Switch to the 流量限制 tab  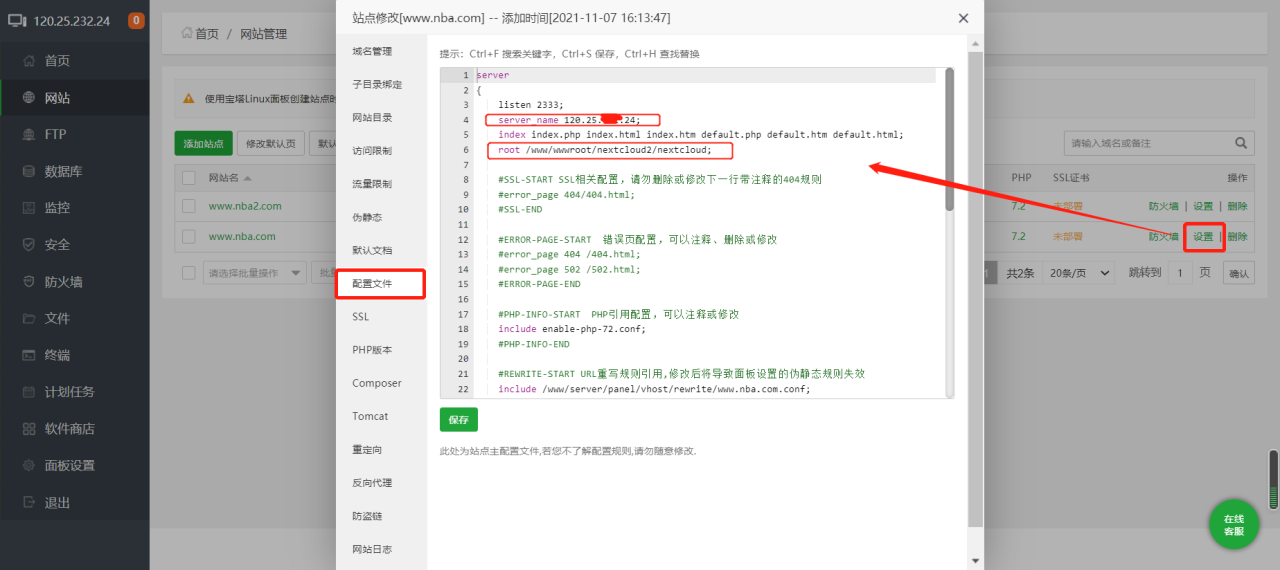click(372, 184)
